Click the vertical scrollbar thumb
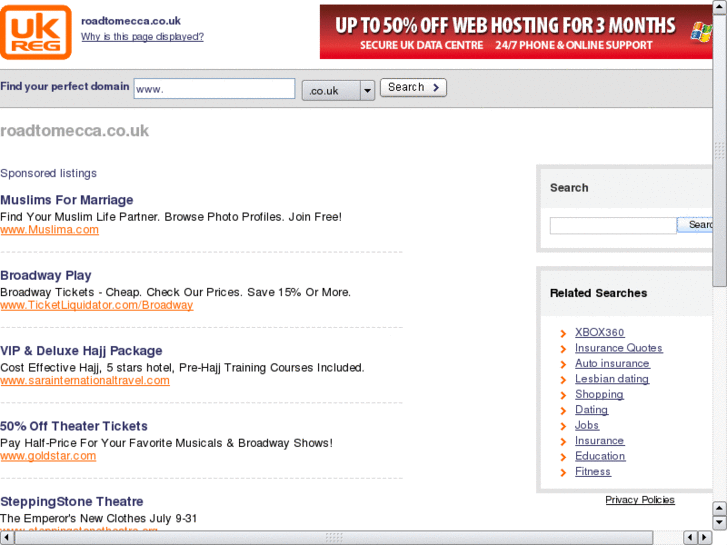Image resolution: width=727 pixels, height=545 pixels. [720, 151]
